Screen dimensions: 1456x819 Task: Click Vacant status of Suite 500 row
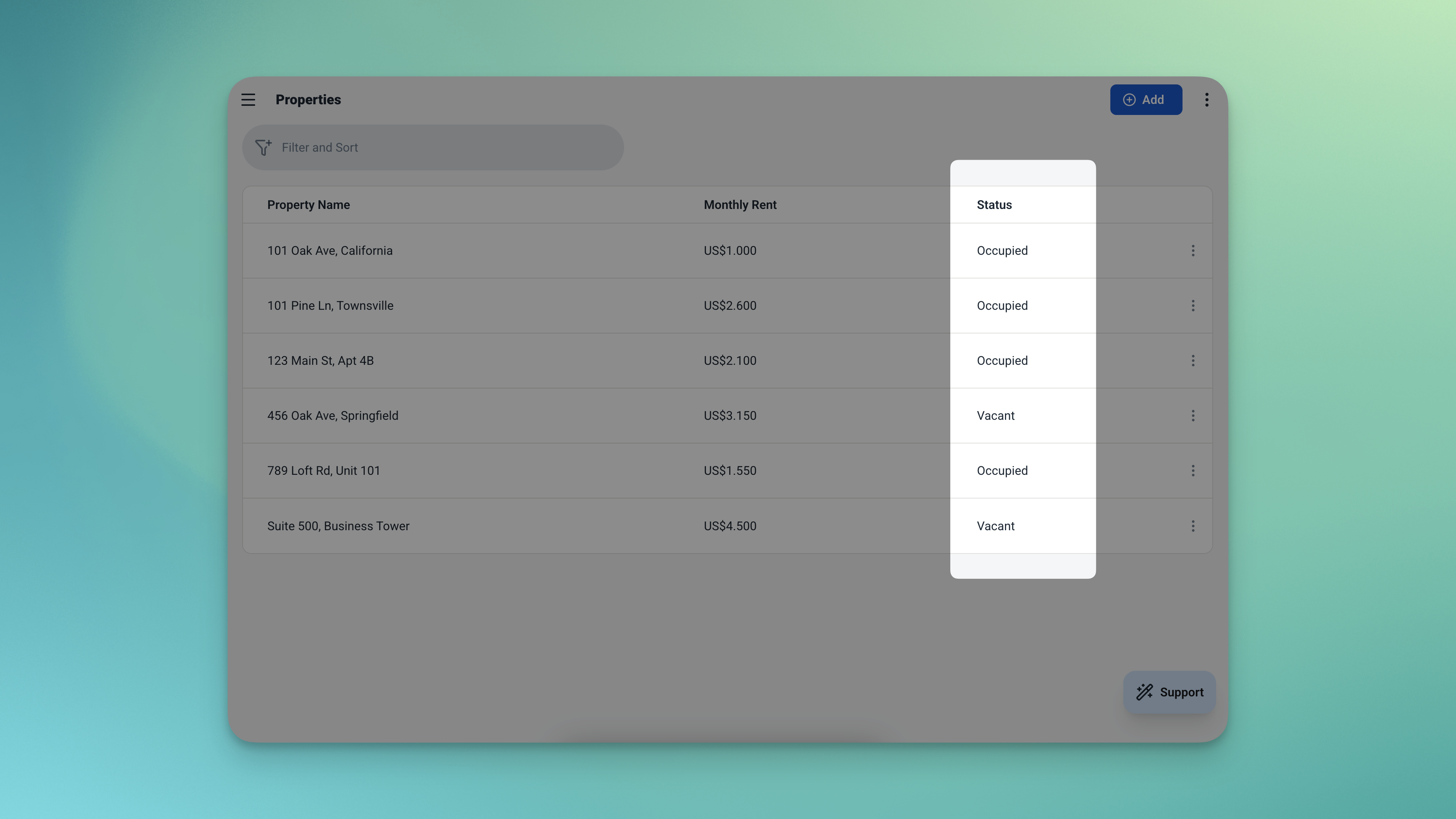click(995, 526)
